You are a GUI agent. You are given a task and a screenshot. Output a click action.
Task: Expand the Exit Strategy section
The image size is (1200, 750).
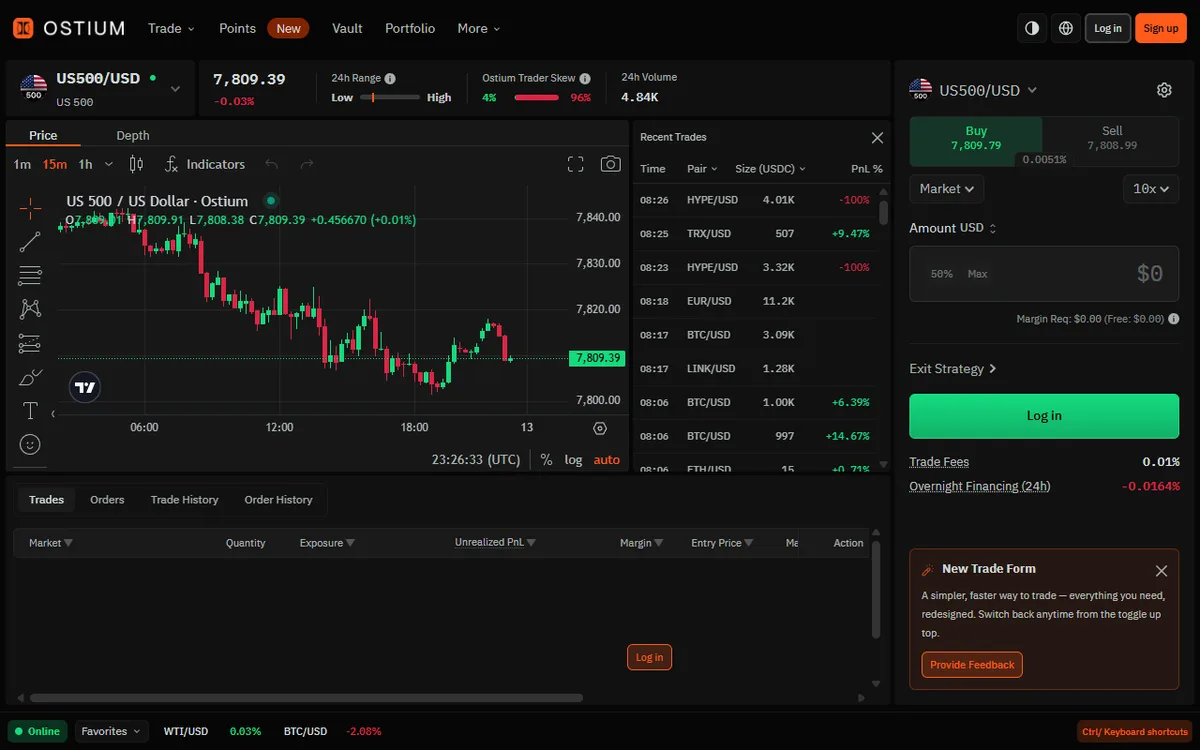(953, 369)
